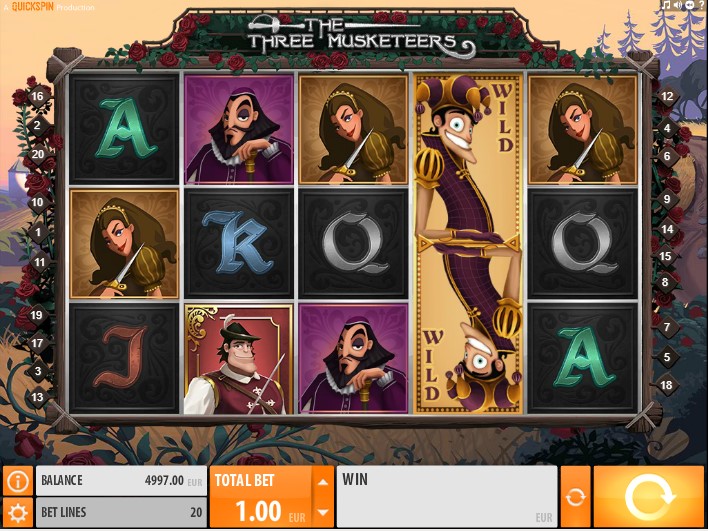This screenshot has width=708, height=531.
Task: Open the info paytable button
Action: [18, 481]
